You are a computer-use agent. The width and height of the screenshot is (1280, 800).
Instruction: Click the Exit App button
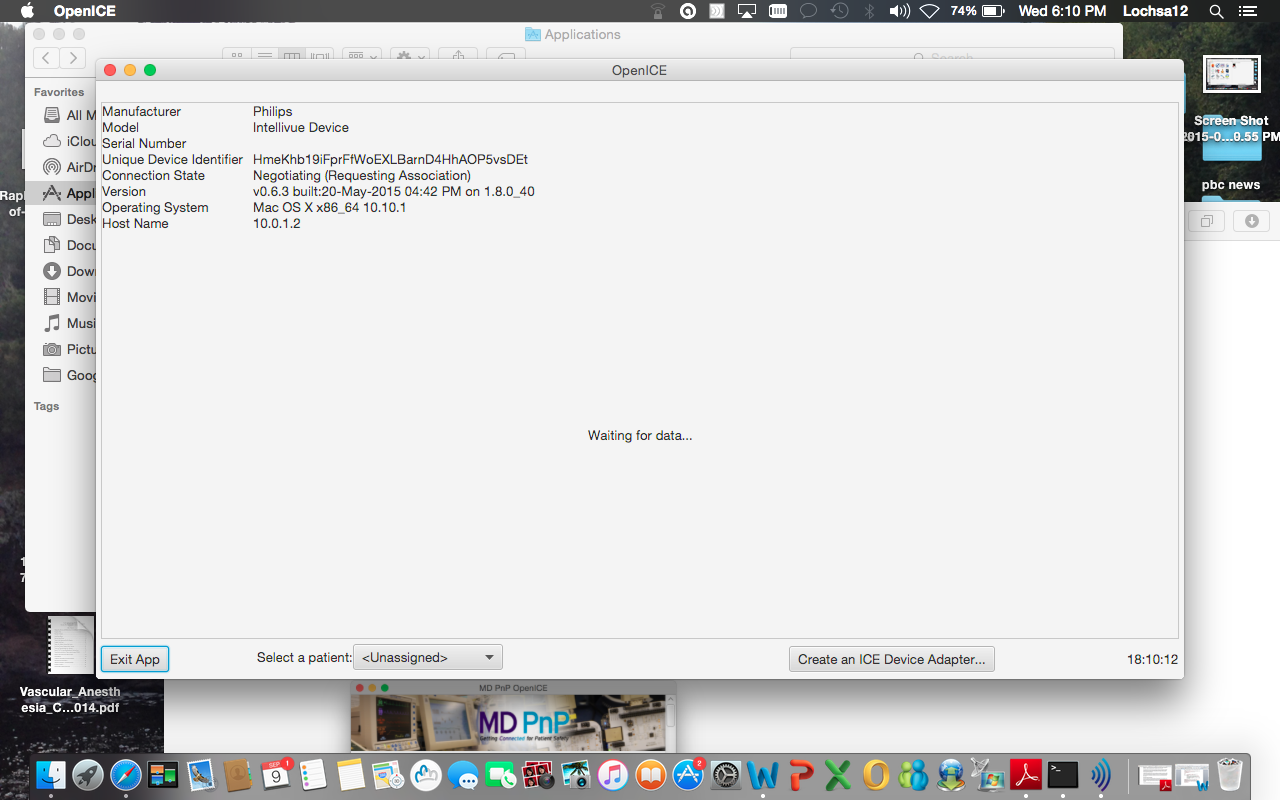pyautogui.click(x=135, y=659)
